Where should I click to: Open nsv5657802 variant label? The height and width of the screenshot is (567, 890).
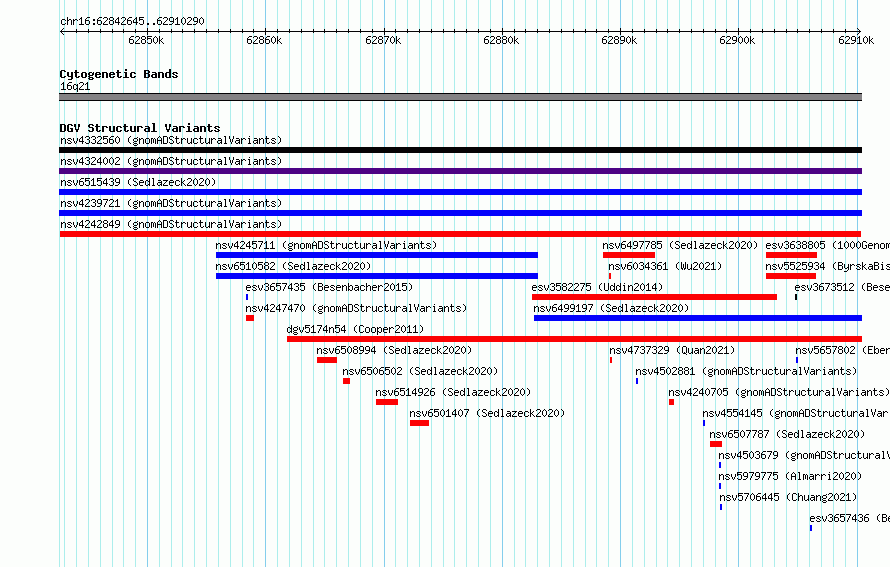[x=842, y=350]
